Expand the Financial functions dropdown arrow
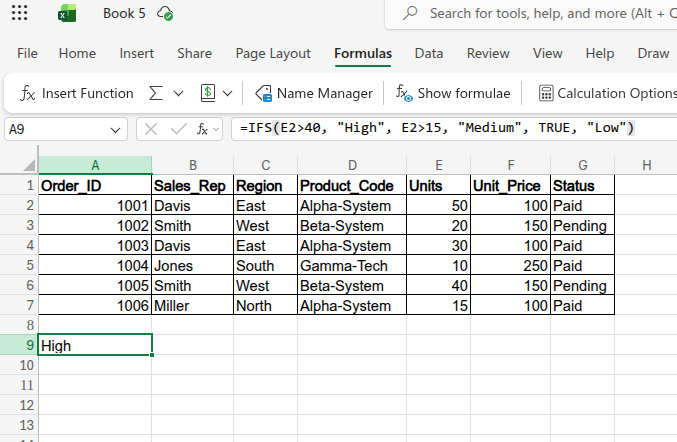 click(x=228, y=93)
